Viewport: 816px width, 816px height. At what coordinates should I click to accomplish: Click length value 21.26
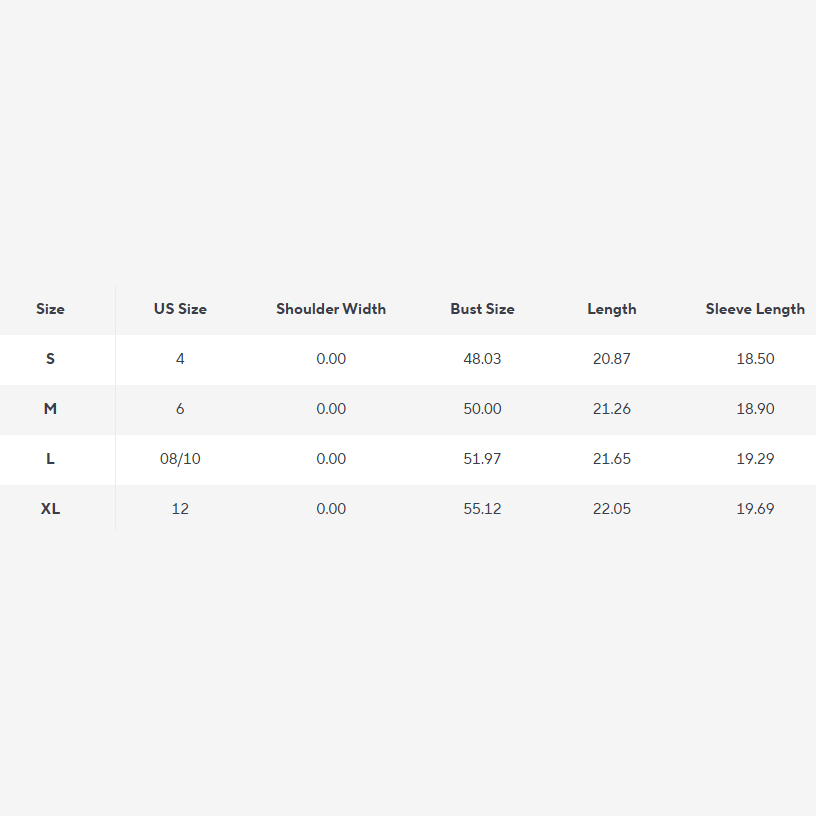coord(612,409)
